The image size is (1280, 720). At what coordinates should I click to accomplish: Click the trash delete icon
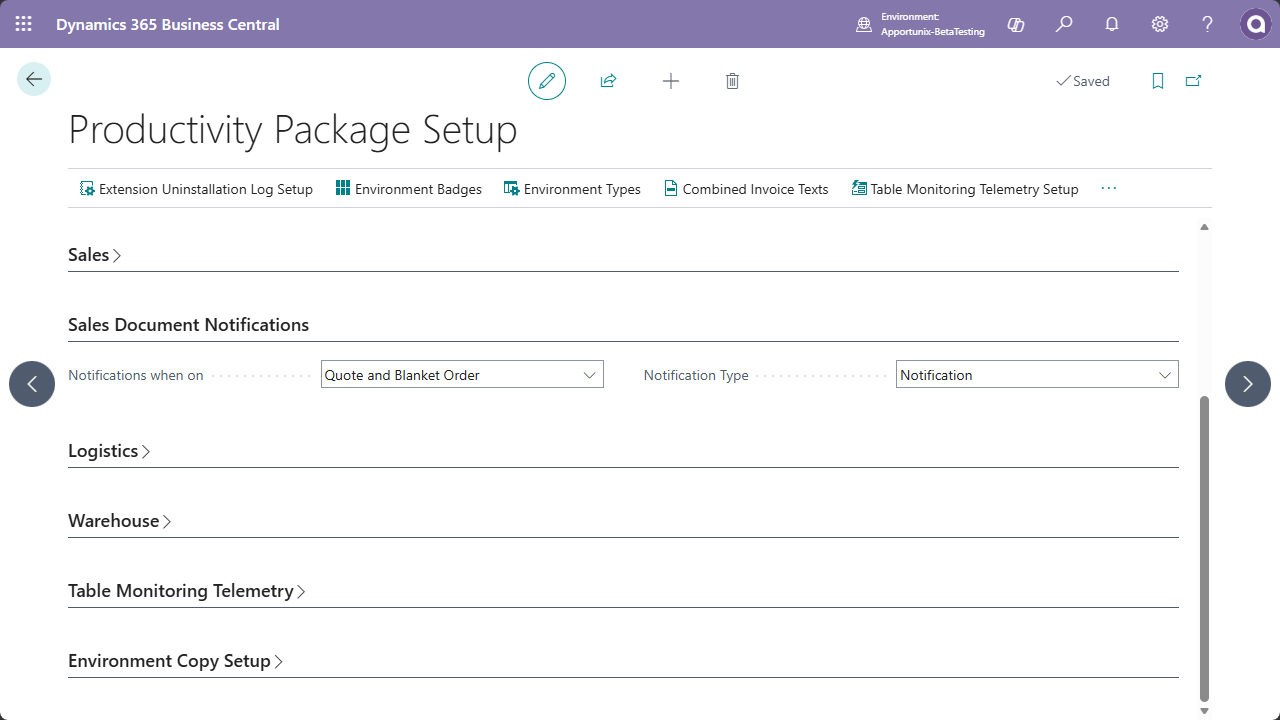coord(732,81)
